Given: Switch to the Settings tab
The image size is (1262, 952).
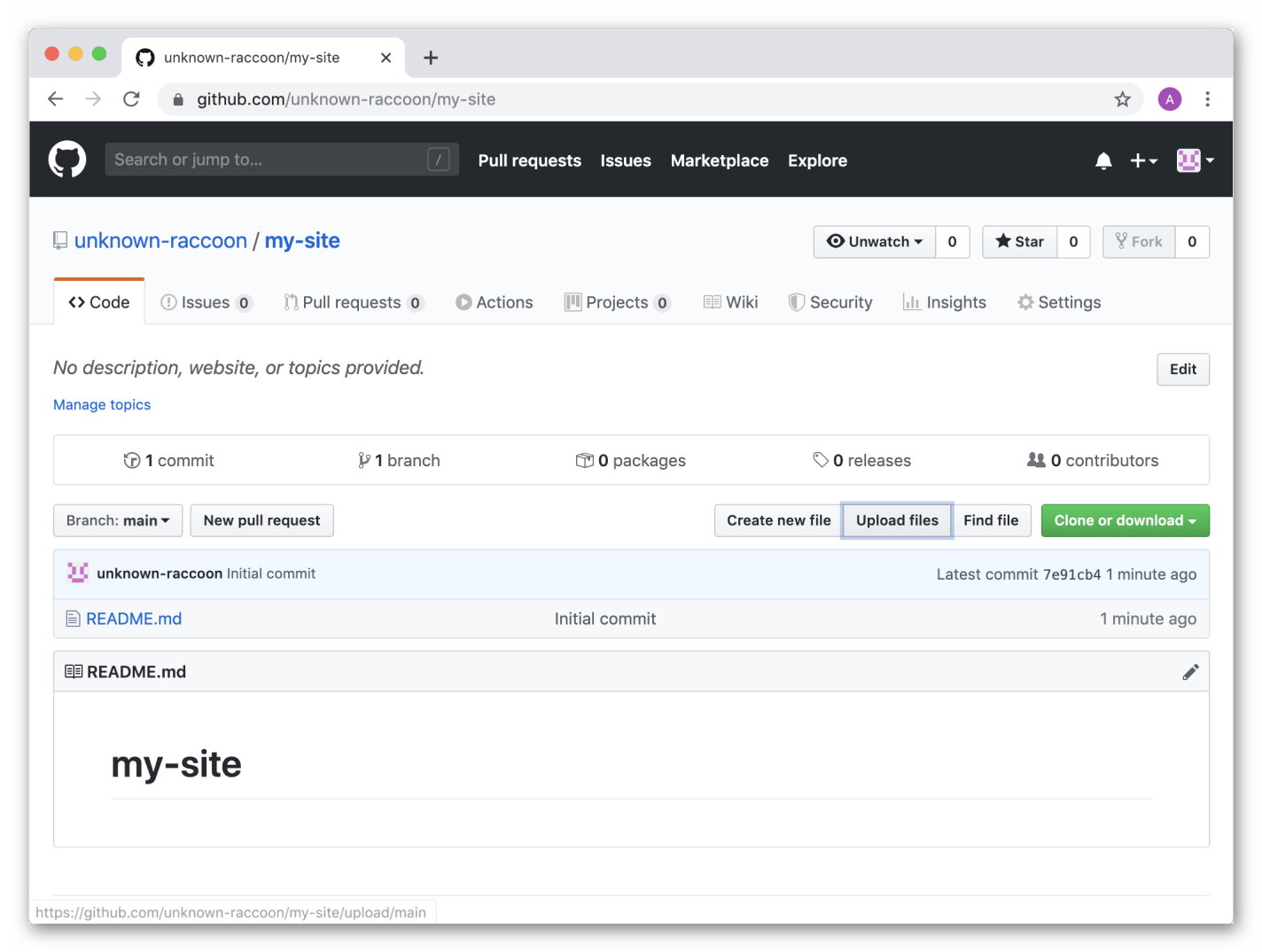Looking at the screenshot, I should [1059, 302].
